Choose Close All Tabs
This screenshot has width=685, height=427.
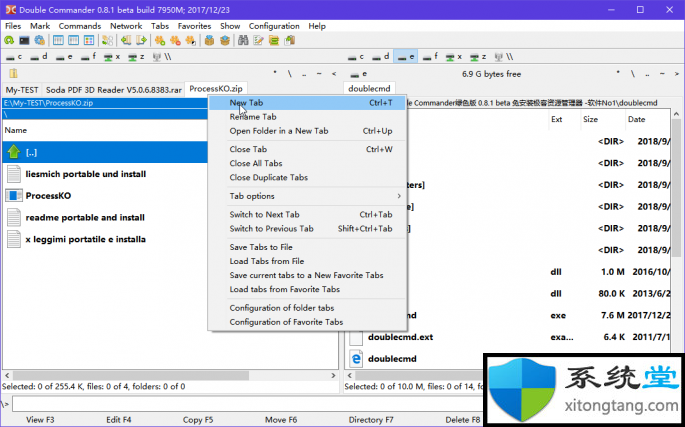308,163
